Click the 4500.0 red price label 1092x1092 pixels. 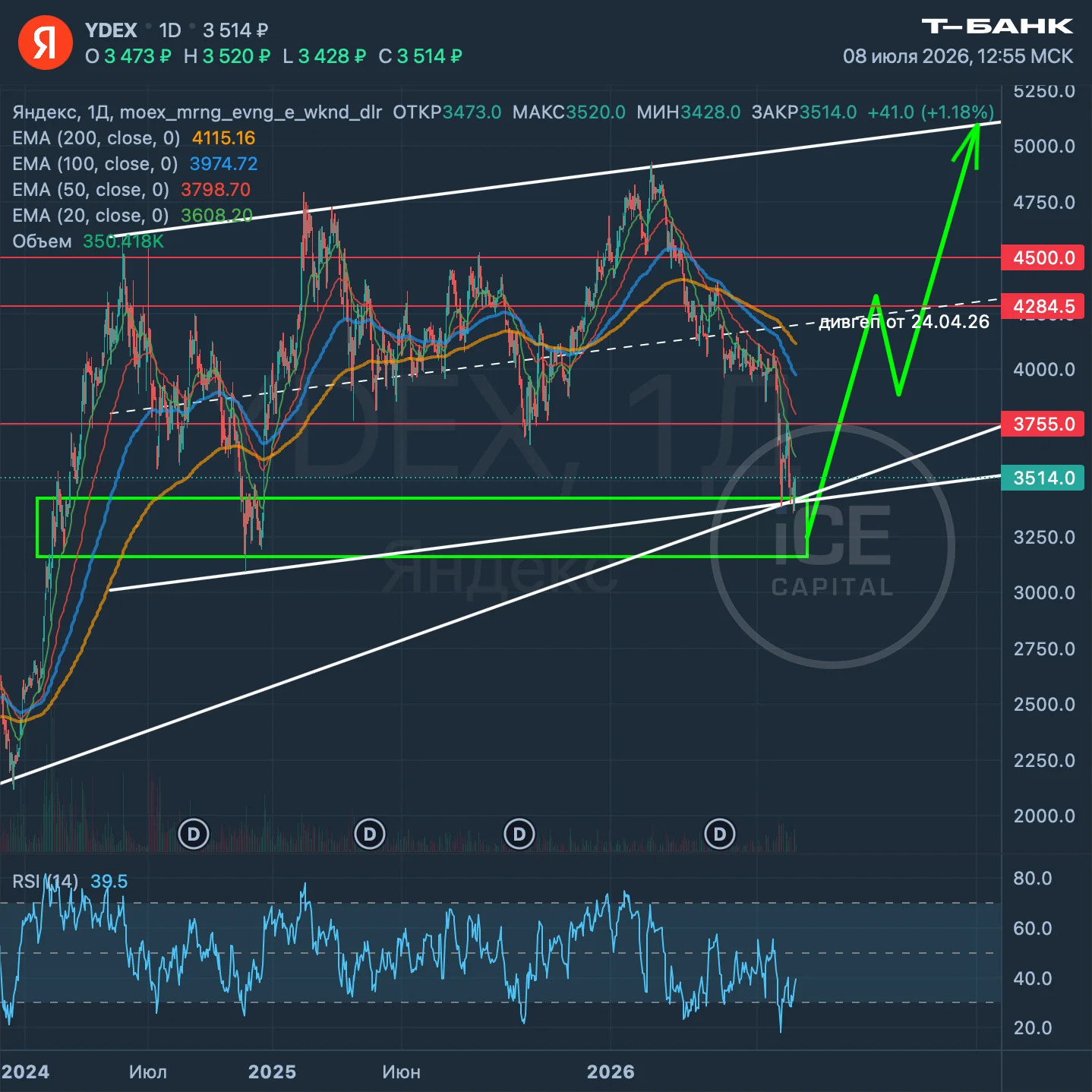[1043, 257]
